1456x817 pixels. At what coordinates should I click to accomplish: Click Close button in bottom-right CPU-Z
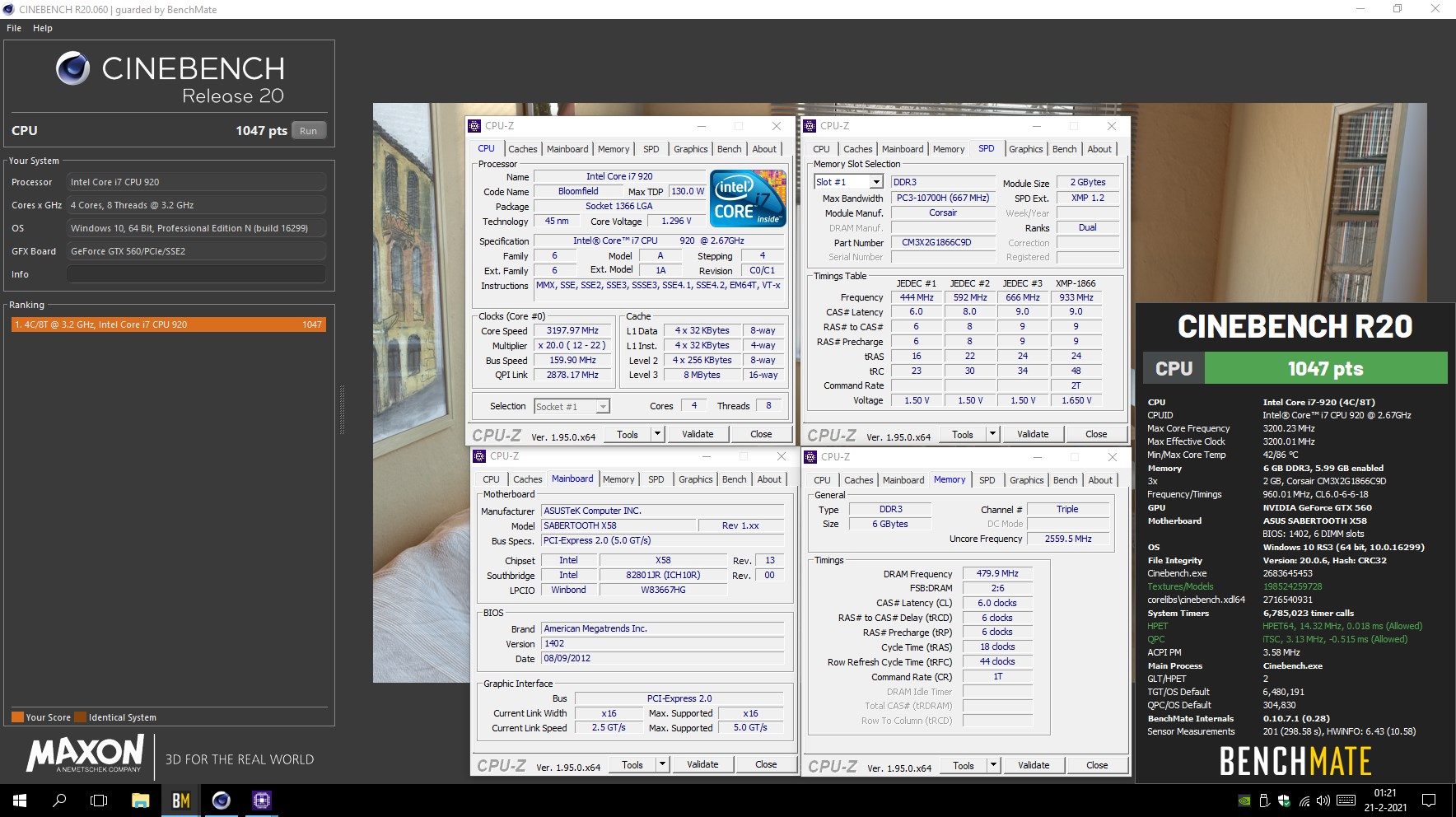[1097, 765]
